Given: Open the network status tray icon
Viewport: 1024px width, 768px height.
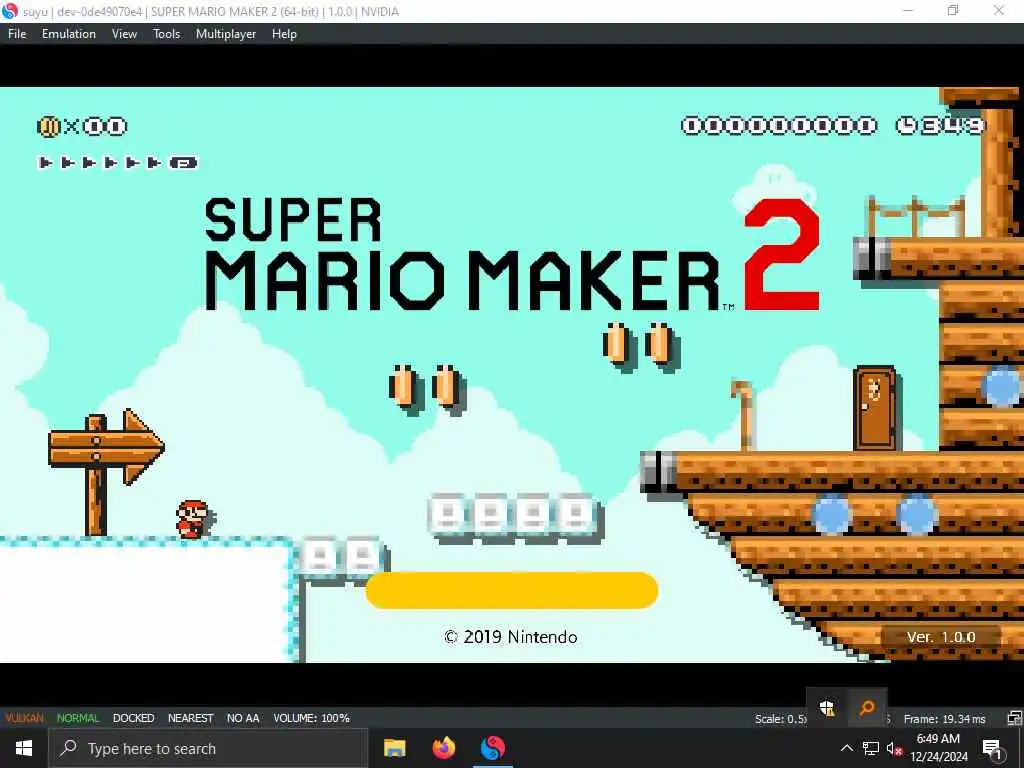Looking at the screenshot, I should coord(871,748).
